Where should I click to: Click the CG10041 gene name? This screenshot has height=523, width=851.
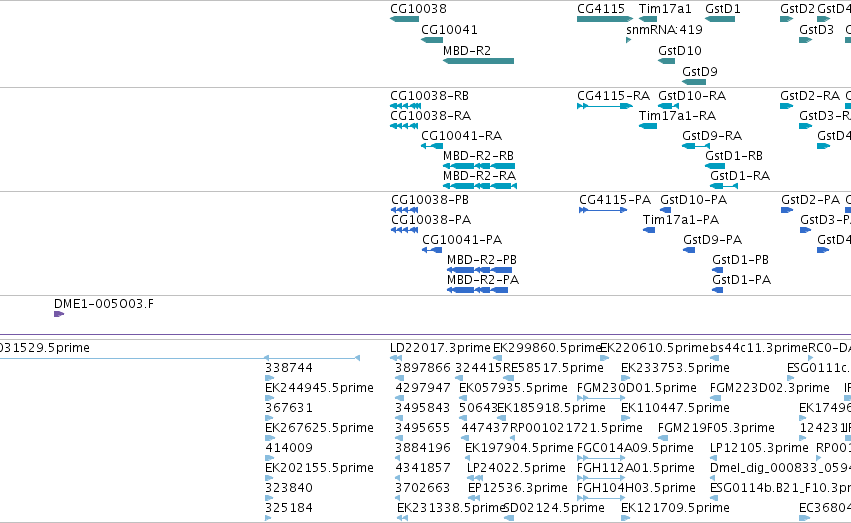tap(449, 30)
